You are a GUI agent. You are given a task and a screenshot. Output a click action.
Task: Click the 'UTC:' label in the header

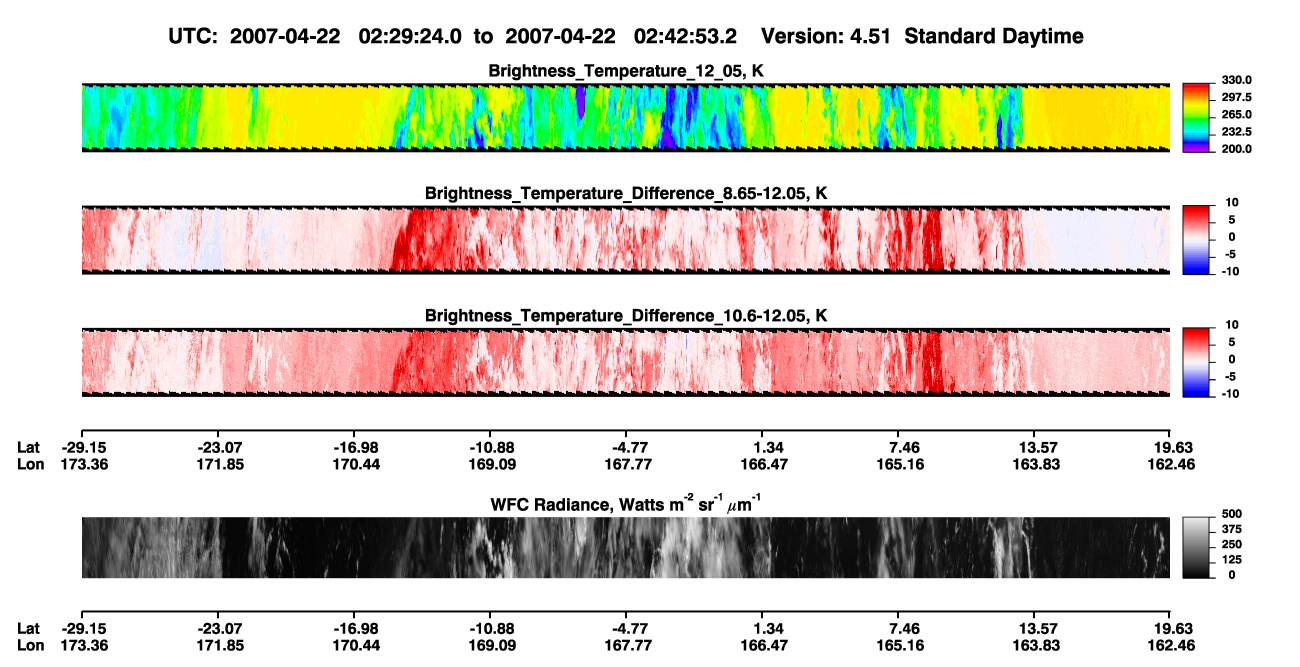pyautogui.click(x=195, y=37)
